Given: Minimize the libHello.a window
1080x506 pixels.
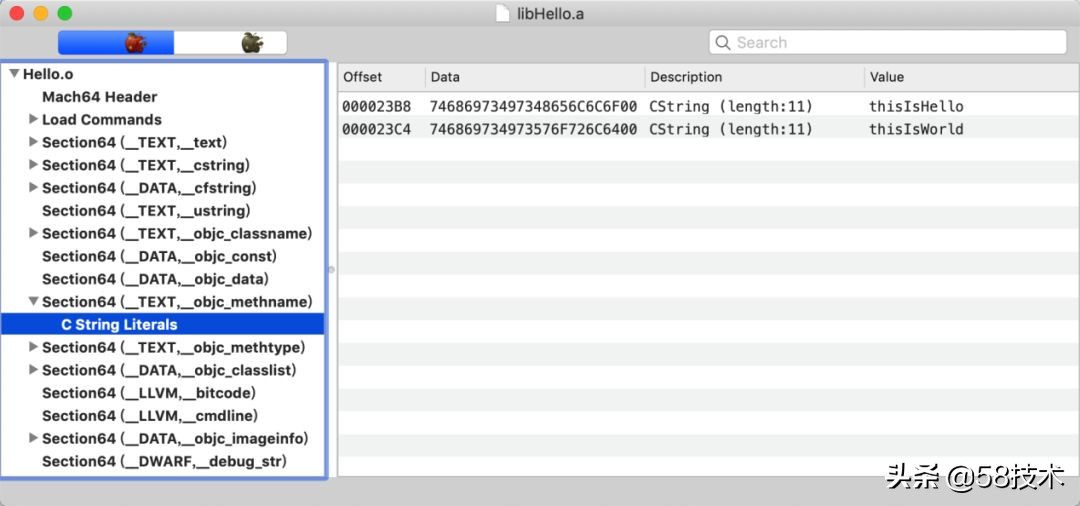Looking at the screenshot, I should [x=41, y=13].
